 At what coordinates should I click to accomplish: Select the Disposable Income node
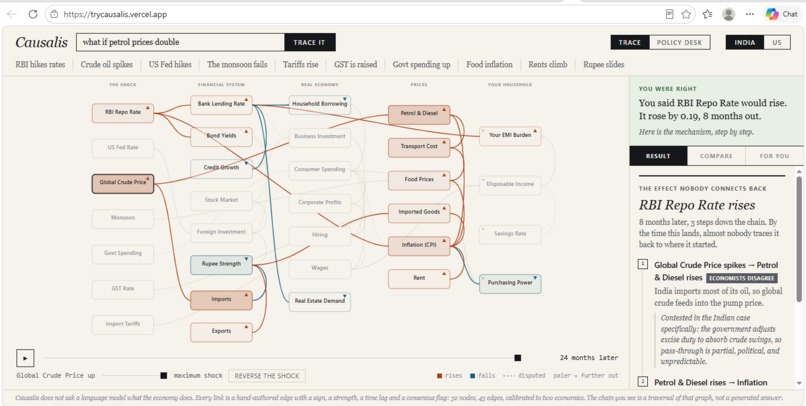(510, 185)
